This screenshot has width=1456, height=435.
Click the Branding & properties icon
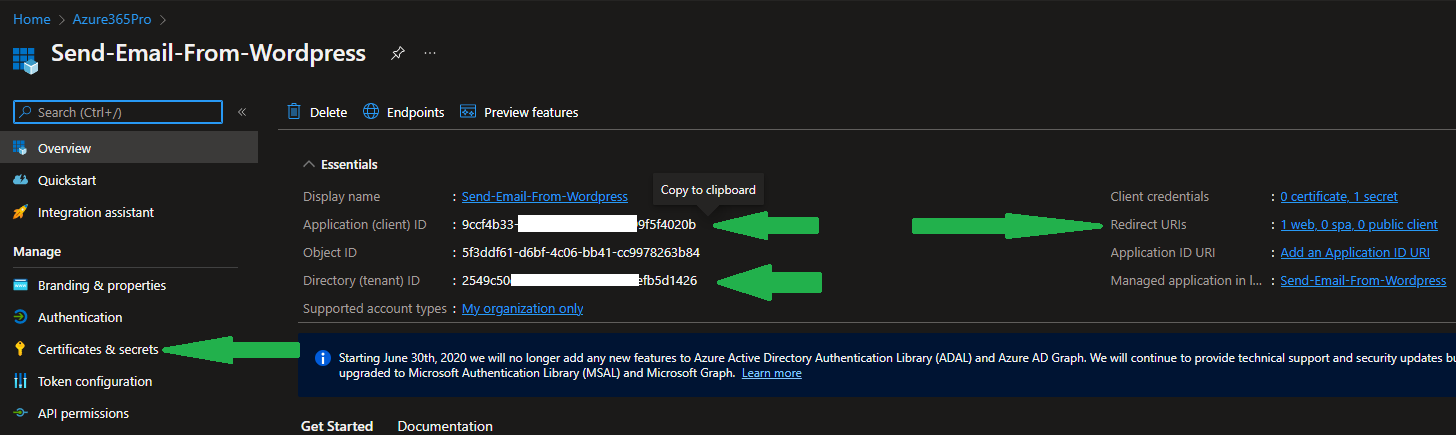pyautogui.click(x=20, y=285)
